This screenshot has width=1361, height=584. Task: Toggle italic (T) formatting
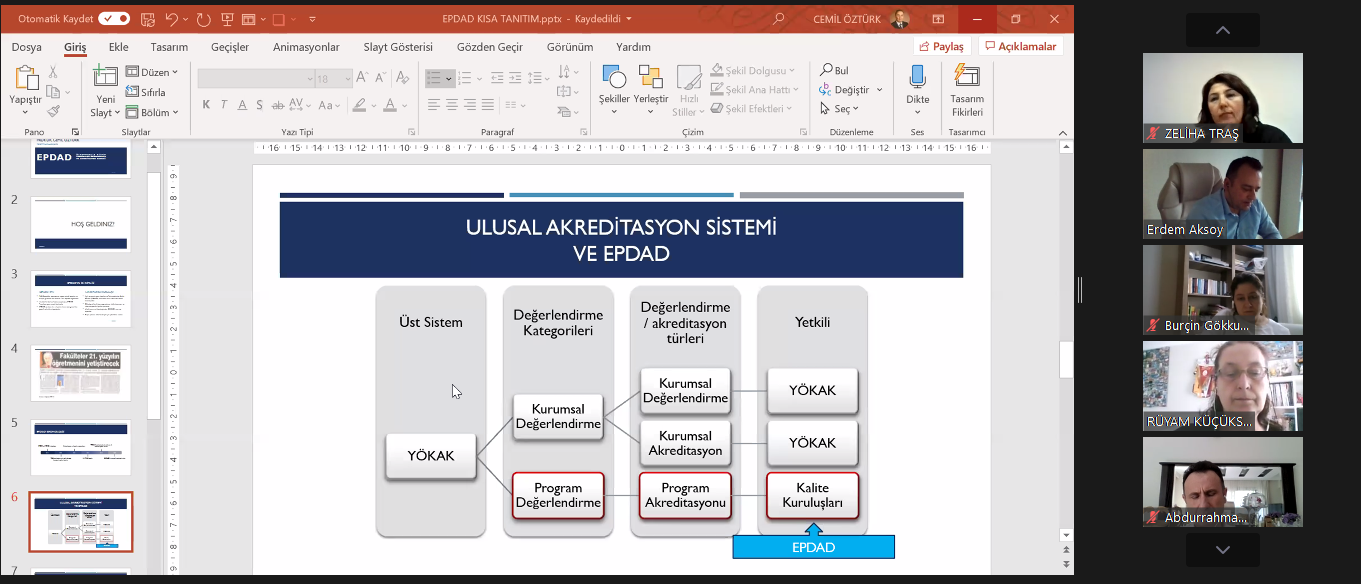click(x=224, y=105)
